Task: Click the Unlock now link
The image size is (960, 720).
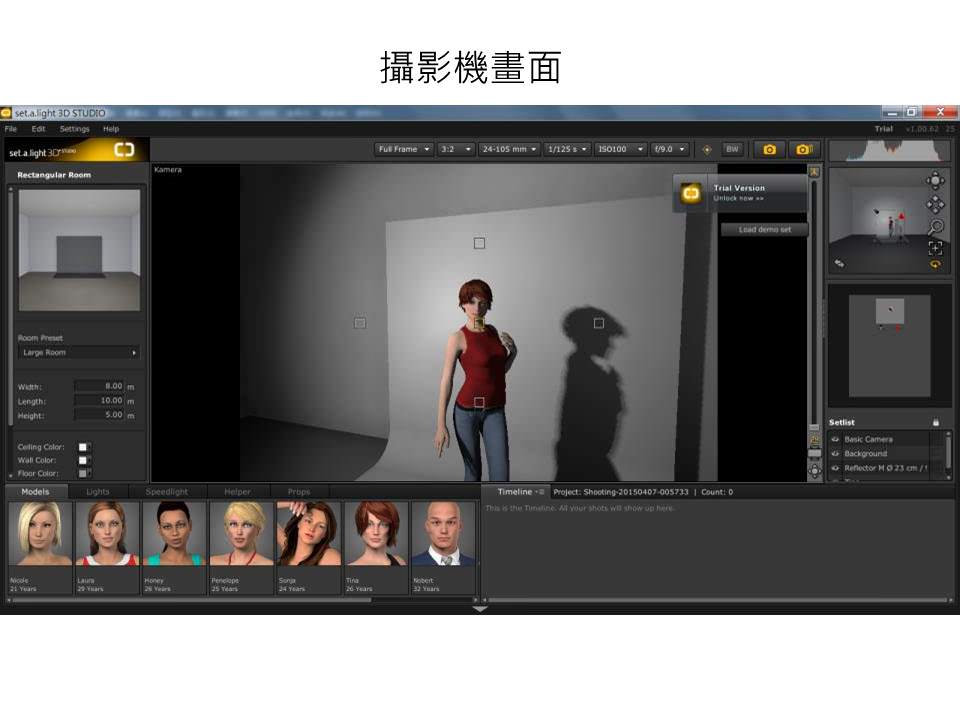Action: tap(738, 198)
